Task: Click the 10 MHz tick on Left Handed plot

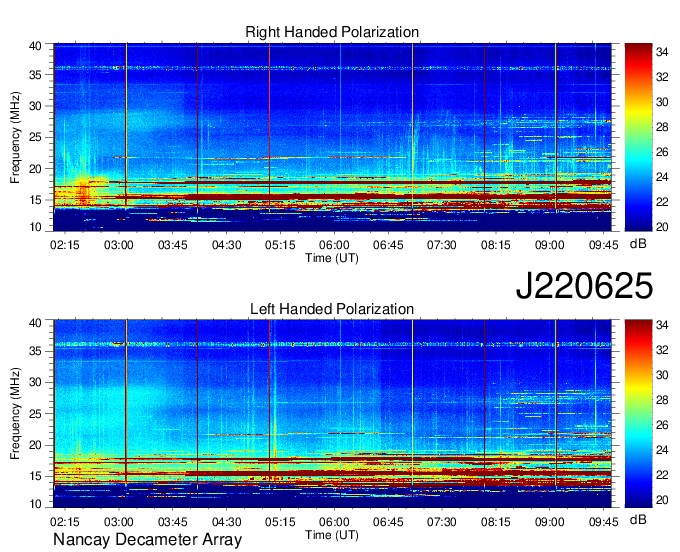Action: click(36, 504)
